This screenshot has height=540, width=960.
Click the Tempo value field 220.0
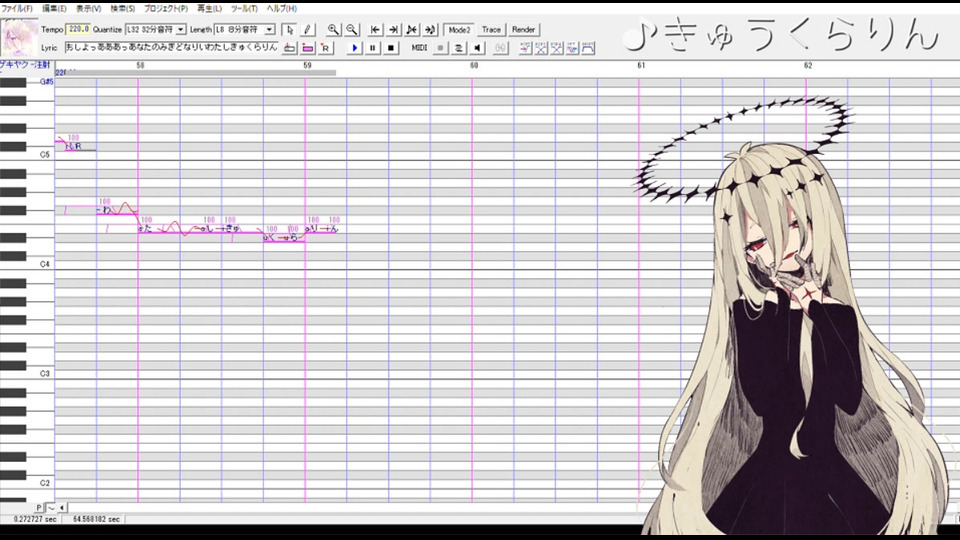[78, 29]
